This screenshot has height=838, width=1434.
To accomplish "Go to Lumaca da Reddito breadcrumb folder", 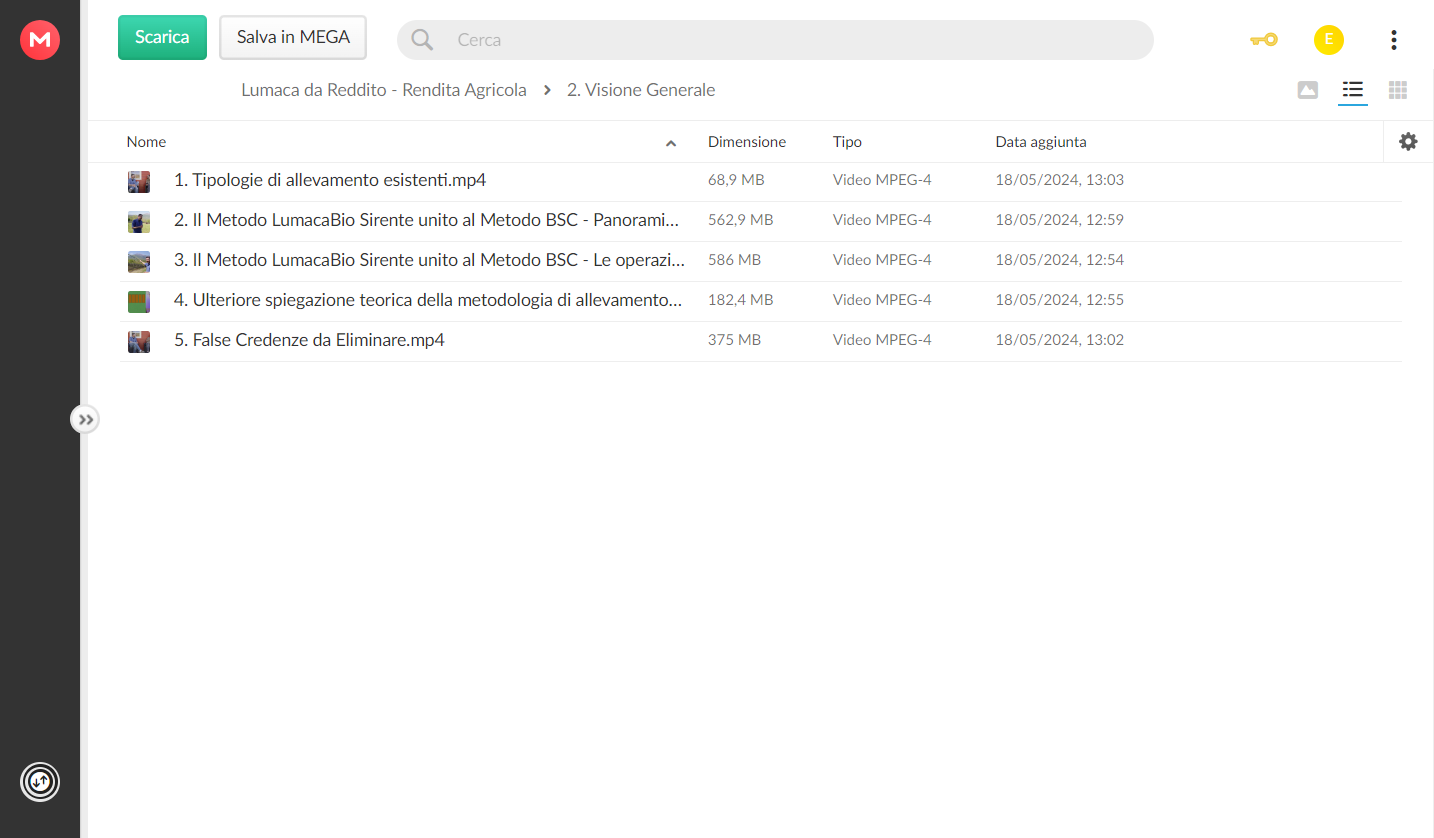I will click(384, 90).
